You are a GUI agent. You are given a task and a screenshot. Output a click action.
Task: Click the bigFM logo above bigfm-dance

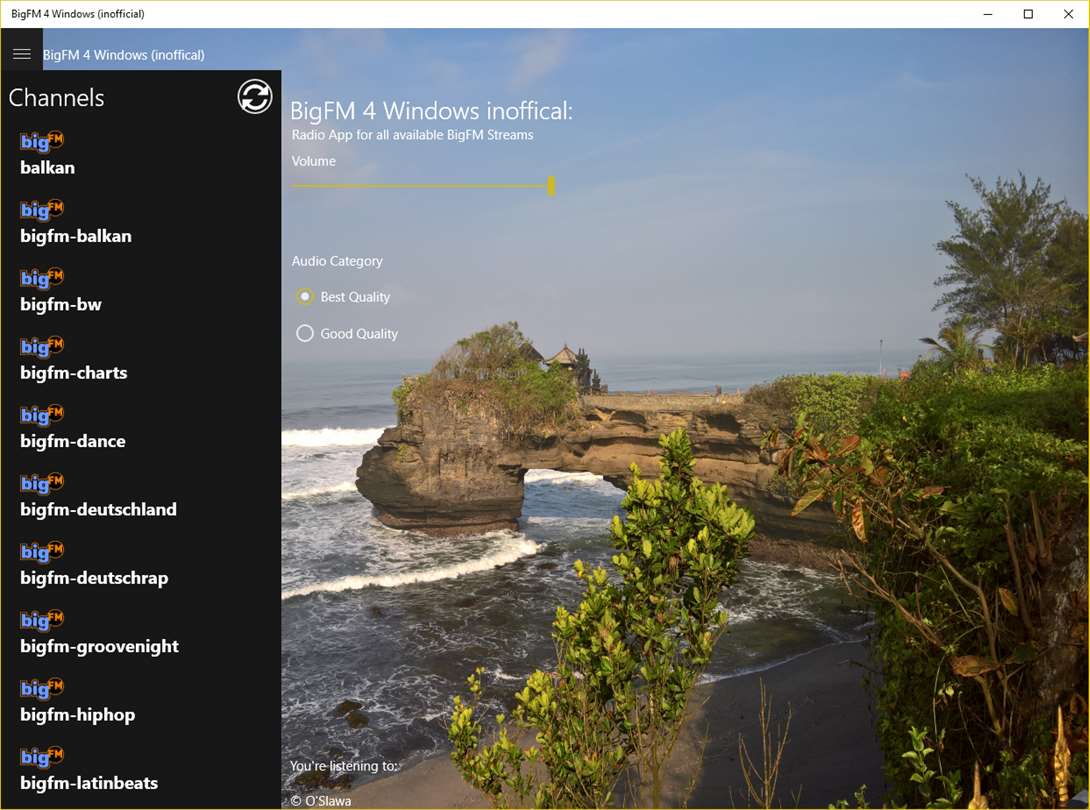click(42, 414)
